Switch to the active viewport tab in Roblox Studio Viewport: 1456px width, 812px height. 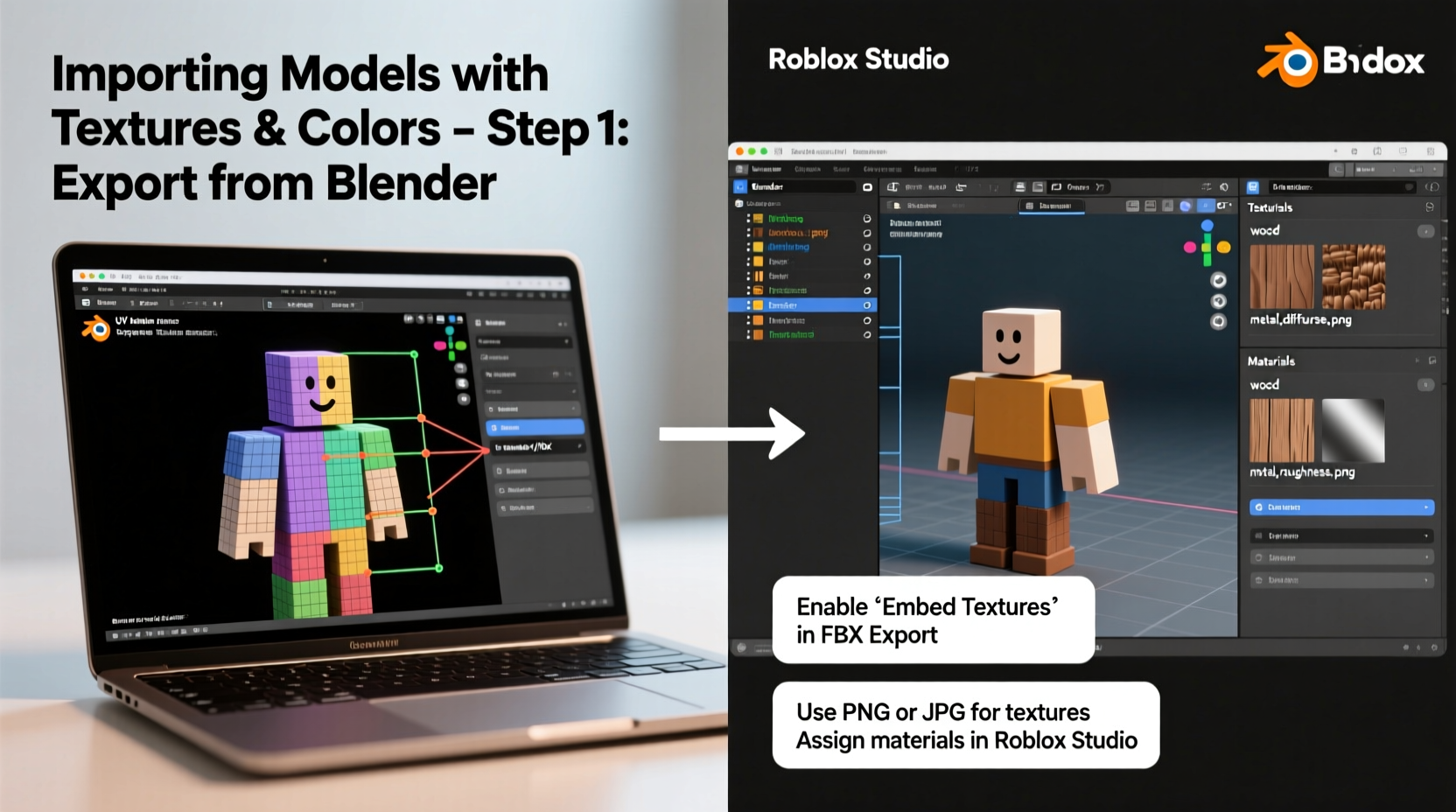tap(1051, 206)
